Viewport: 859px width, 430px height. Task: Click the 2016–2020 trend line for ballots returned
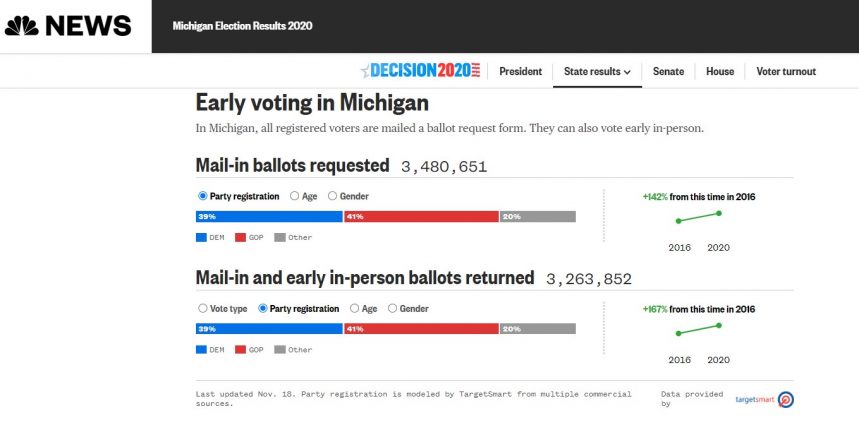click(699, 329)
